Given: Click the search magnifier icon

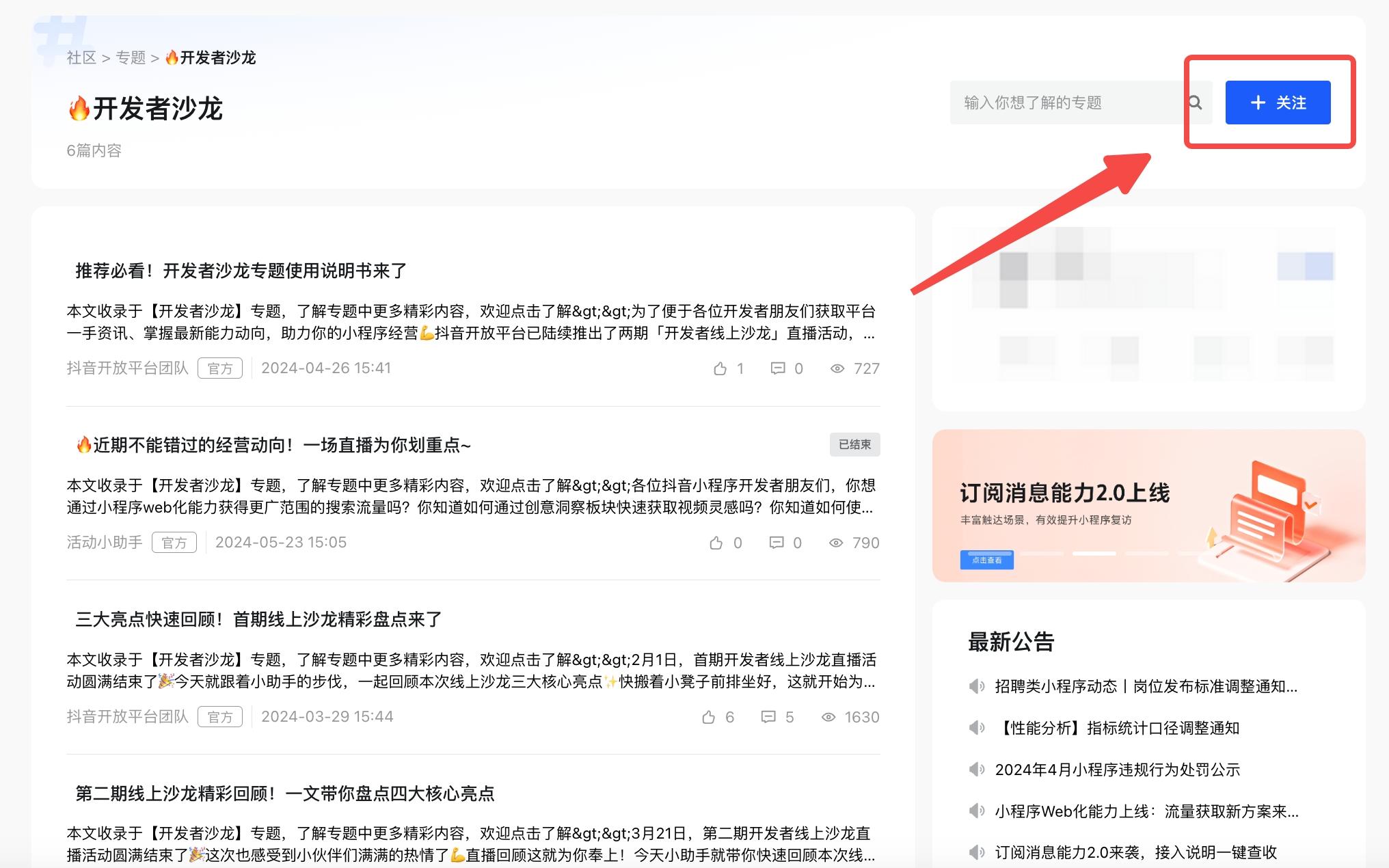Looking at the screenshot, I should [x=1195, y=103].
